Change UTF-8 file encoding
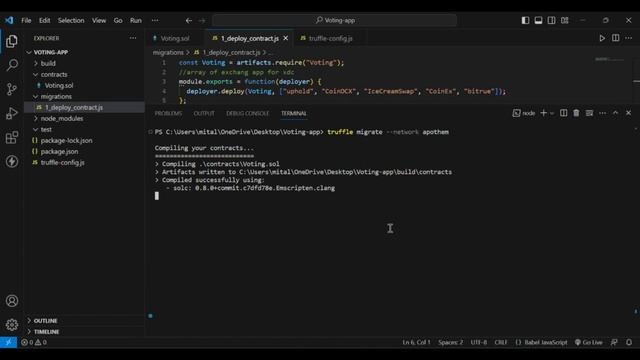 (x=479, y=342)
